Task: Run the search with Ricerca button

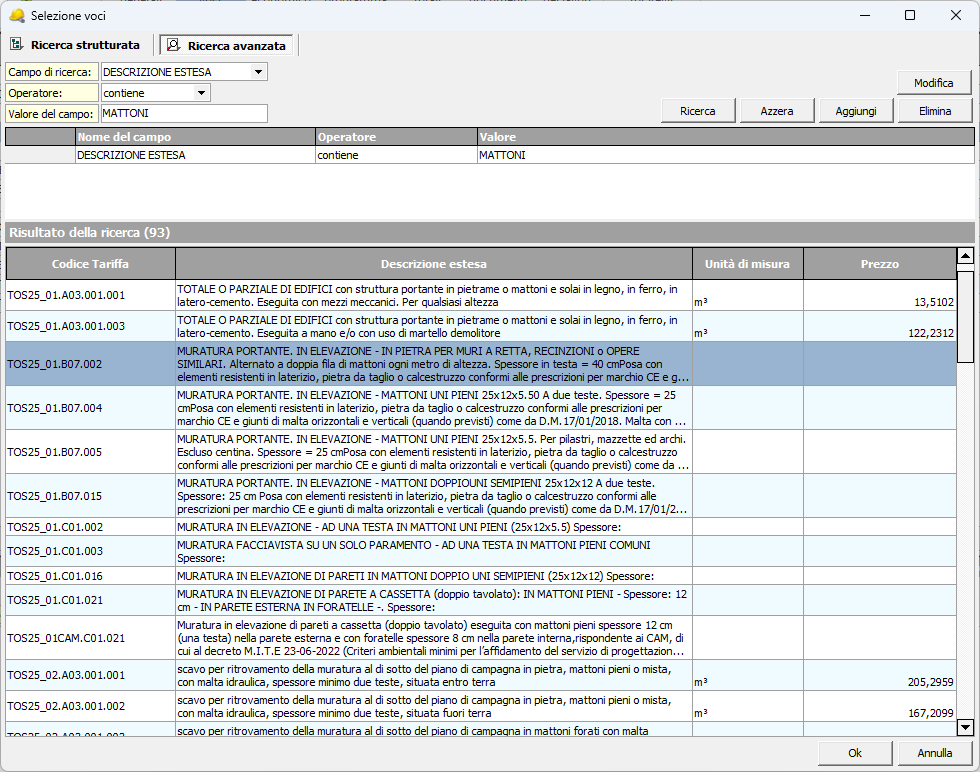Action: [698, 111]
